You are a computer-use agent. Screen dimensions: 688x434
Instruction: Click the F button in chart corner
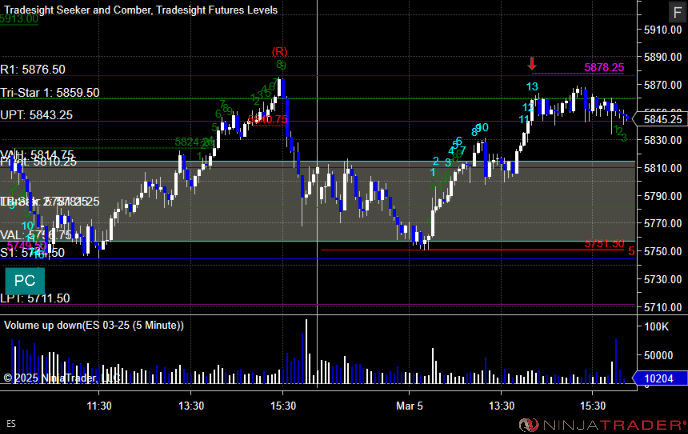point(677,12)
